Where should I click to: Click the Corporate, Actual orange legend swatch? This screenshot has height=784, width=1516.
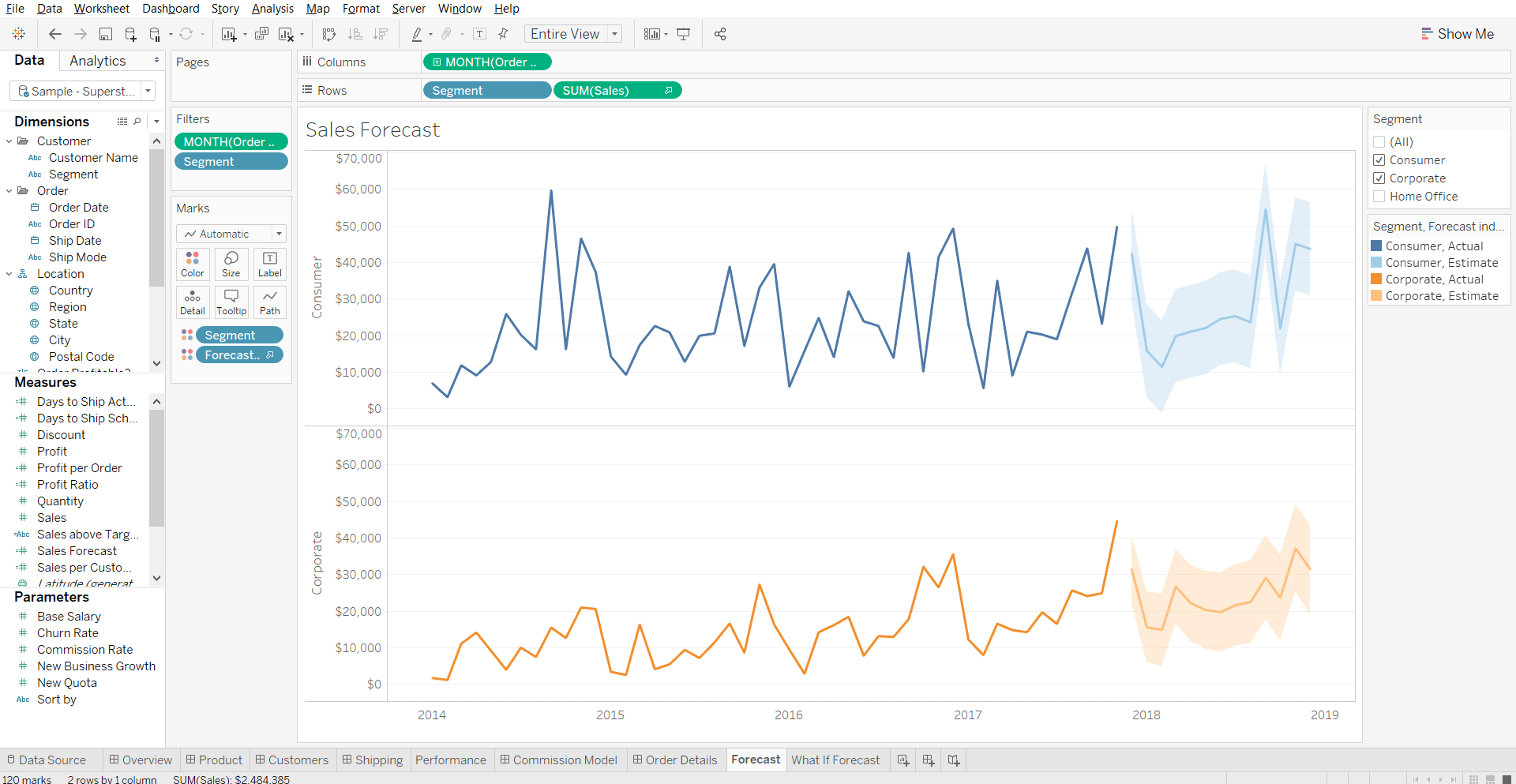[1376, 279]
